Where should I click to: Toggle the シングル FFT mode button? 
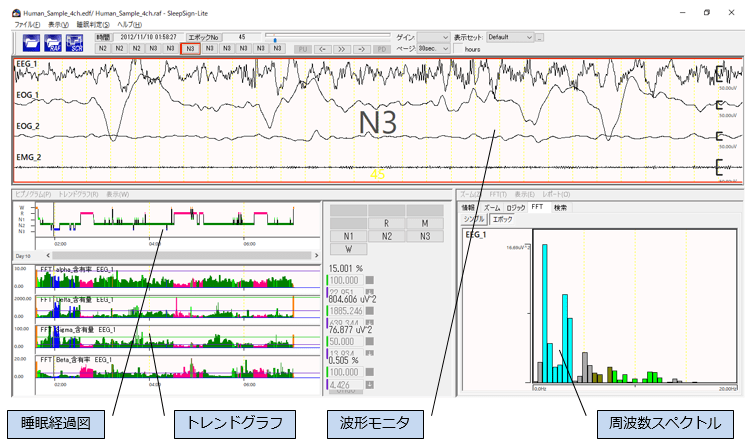coord(473,218)
